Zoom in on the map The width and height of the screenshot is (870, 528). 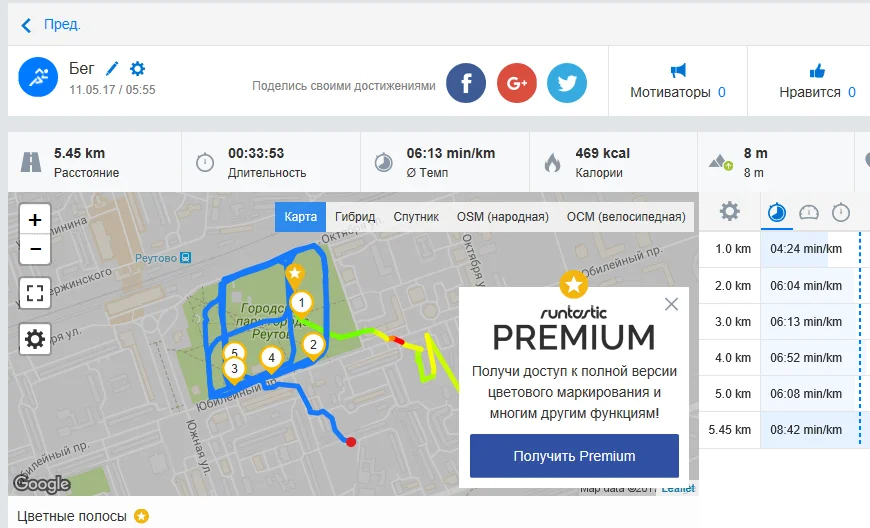pos(35,220)
